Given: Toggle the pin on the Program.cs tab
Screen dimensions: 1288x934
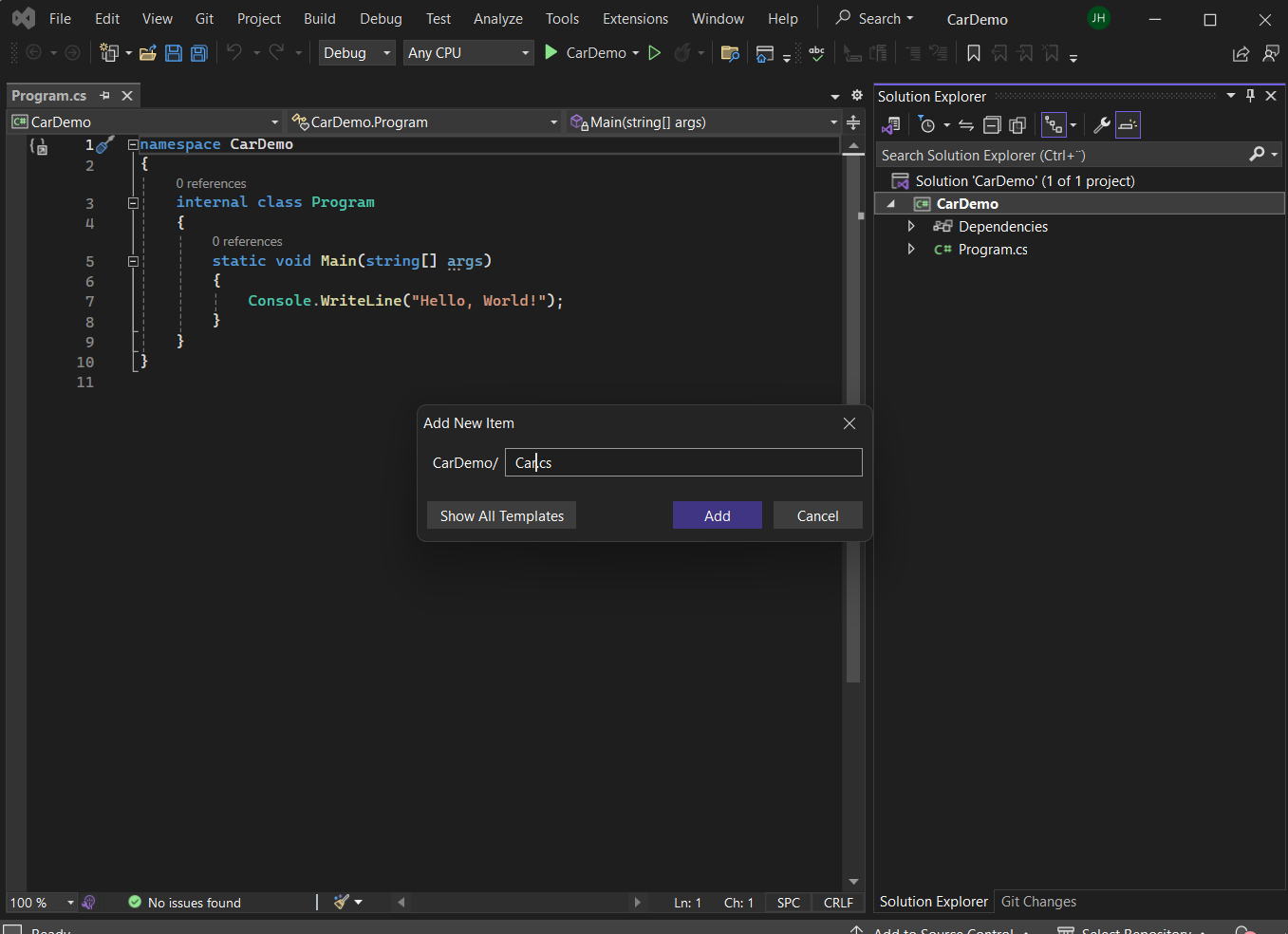Looking at the screenshot, I should (x=104, y=96).
